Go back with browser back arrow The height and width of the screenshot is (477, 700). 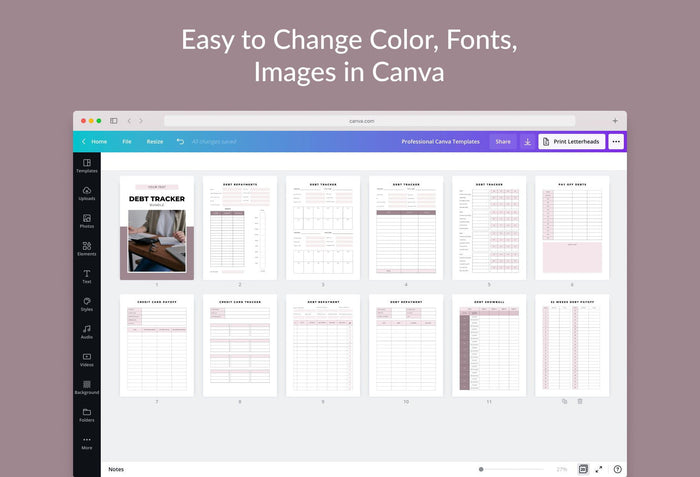point(129,121)
